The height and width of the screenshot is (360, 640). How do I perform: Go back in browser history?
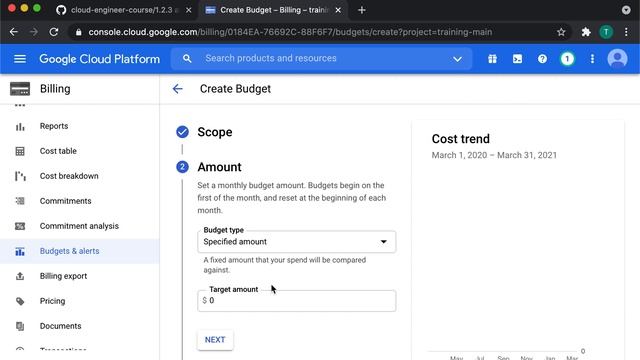point(13,32)
